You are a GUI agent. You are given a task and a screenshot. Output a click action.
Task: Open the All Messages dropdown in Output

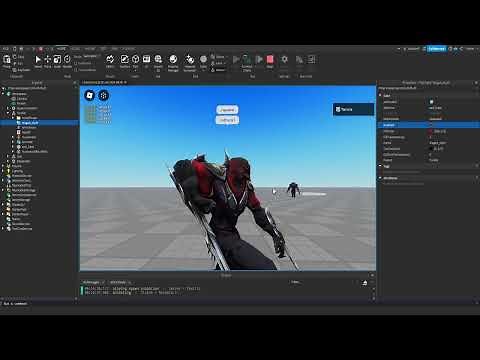point(94,282)
